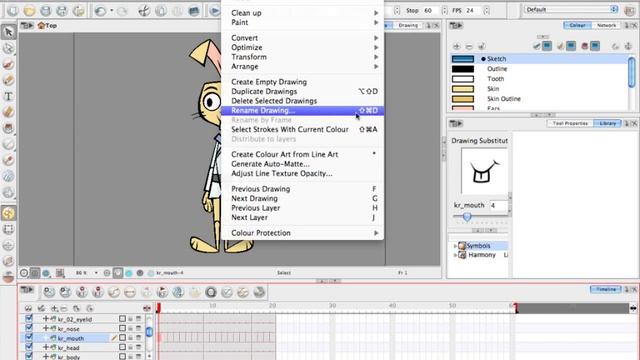
Task: Click the FPS value field showing 24
Action: [473, 11]
